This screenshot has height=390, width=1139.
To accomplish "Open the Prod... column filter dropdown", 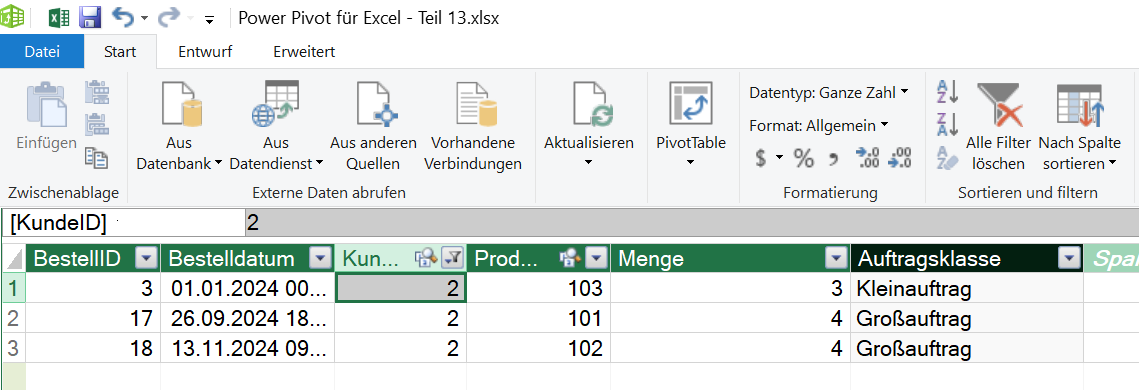I will pos(596,259).
